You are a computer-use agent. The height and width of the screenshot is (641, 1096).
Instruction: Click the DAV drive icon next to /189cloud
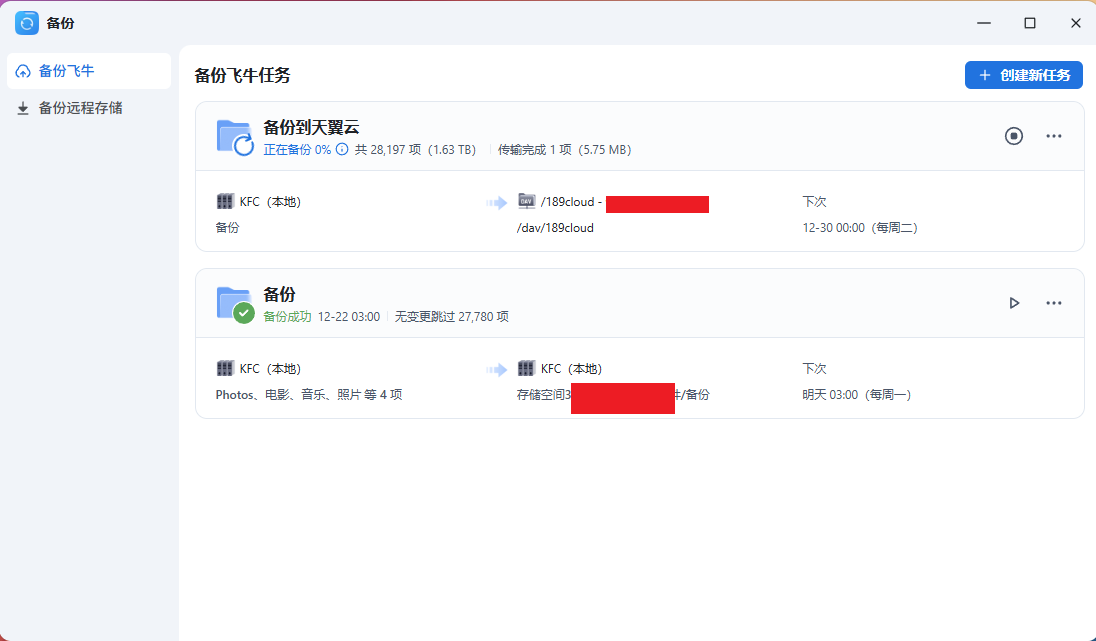tap(526, 202)
